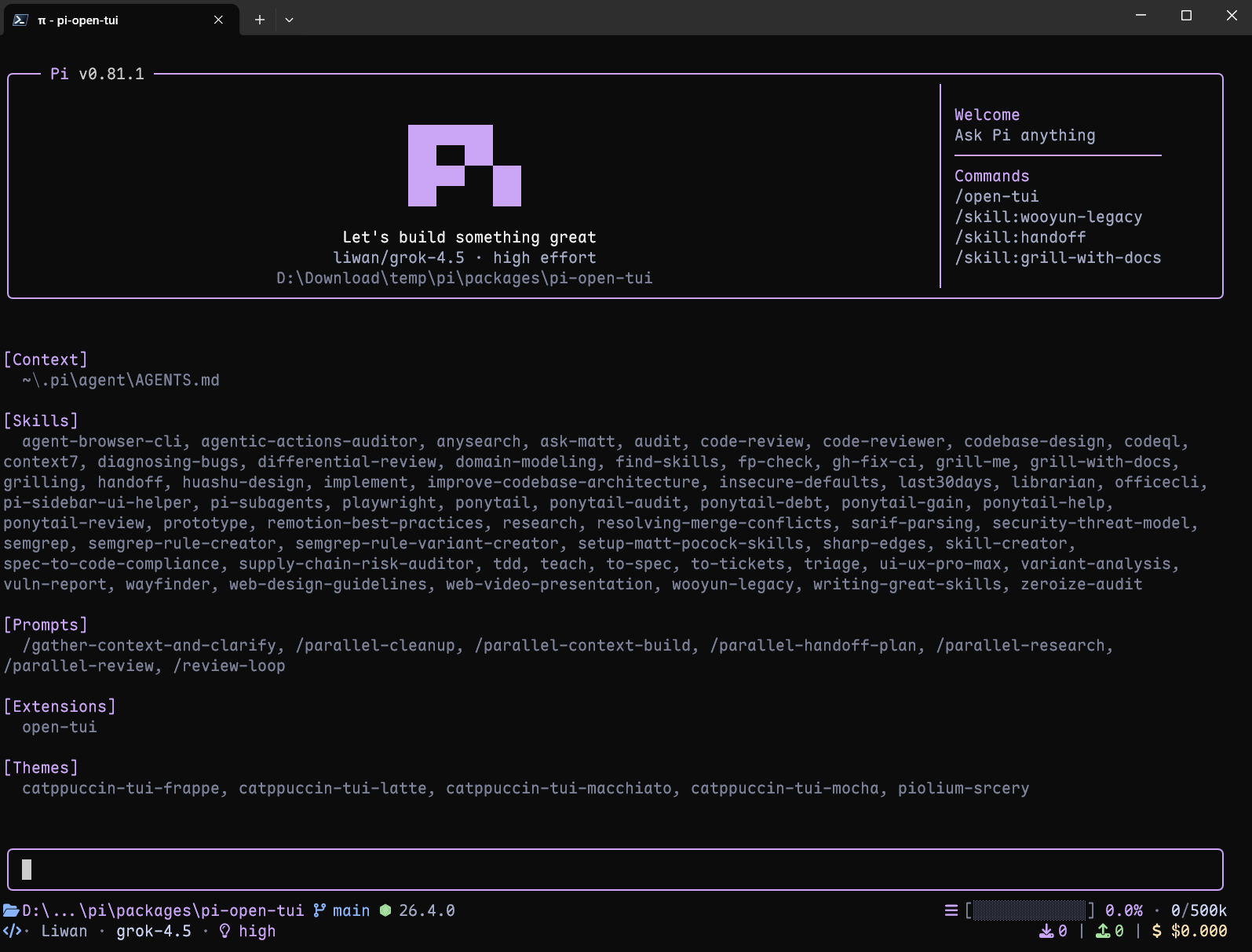Click the git branch icon beside main
Image resolution: width=1252 pixels, height=952 pixels.
point(319,910)
